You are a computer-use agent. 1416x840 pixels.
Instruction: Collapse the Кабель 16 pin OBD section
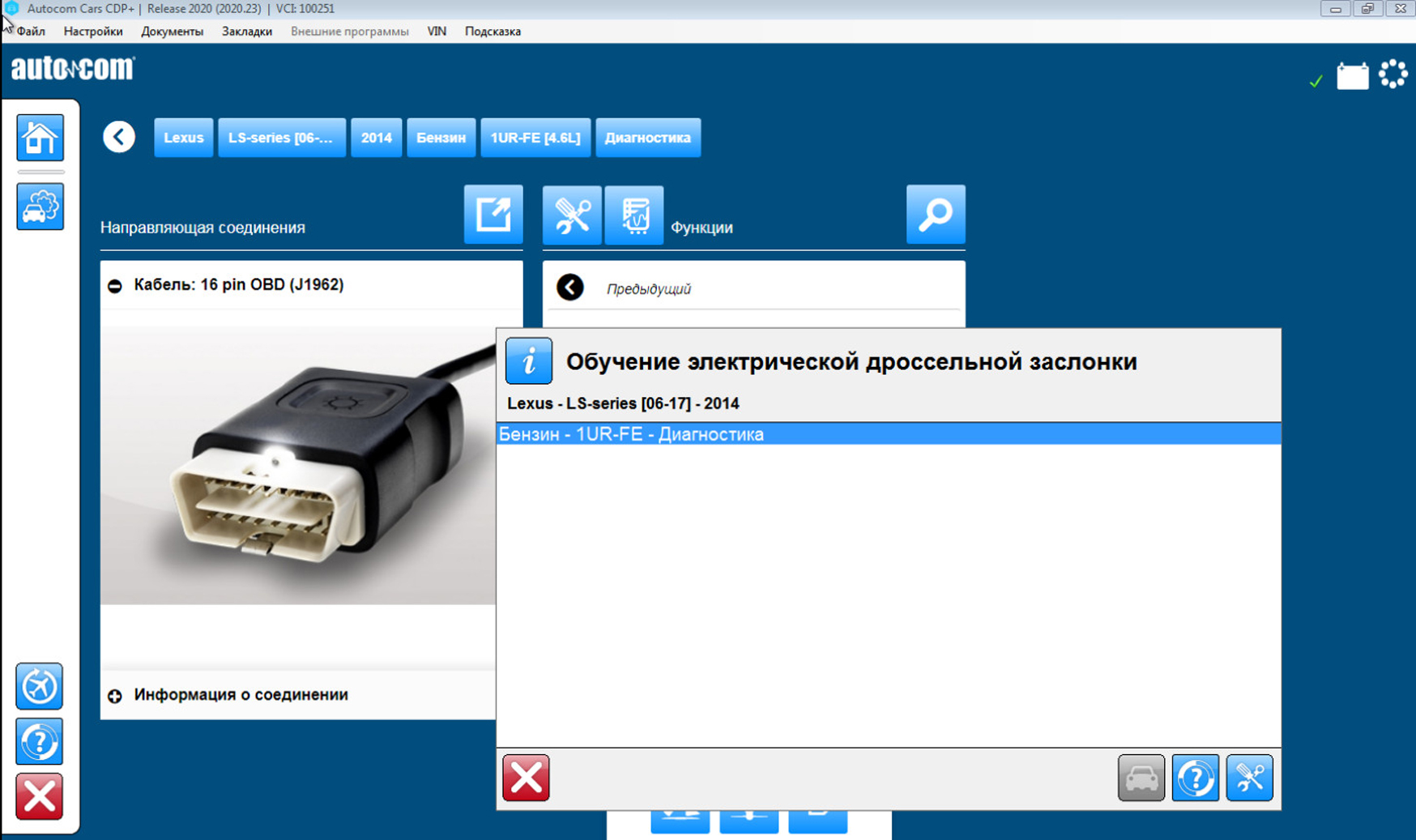[115, 285]
